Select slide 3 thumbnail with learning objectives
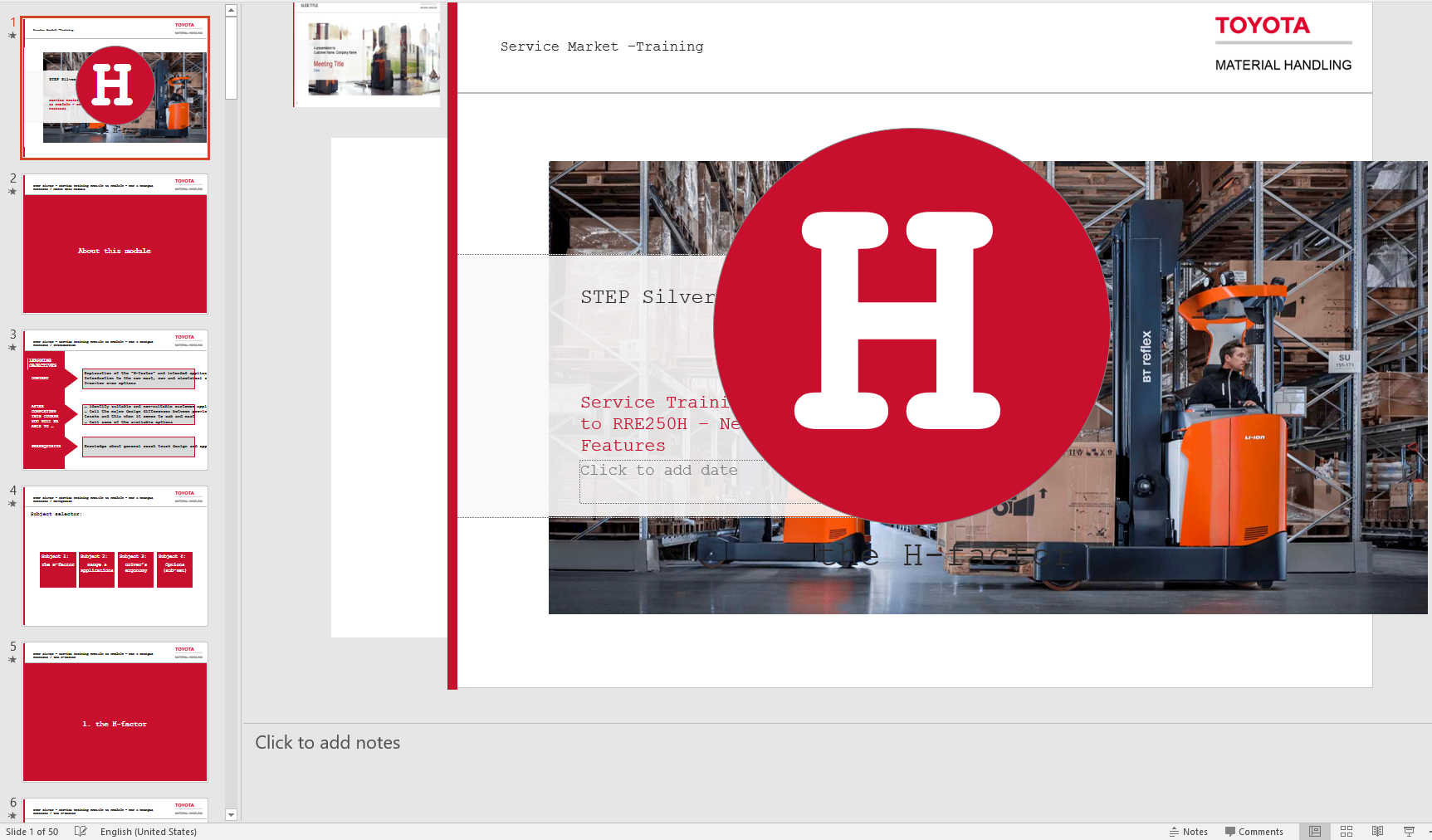The height and width of the screenshot is (840, 1432). coord(115,399)
